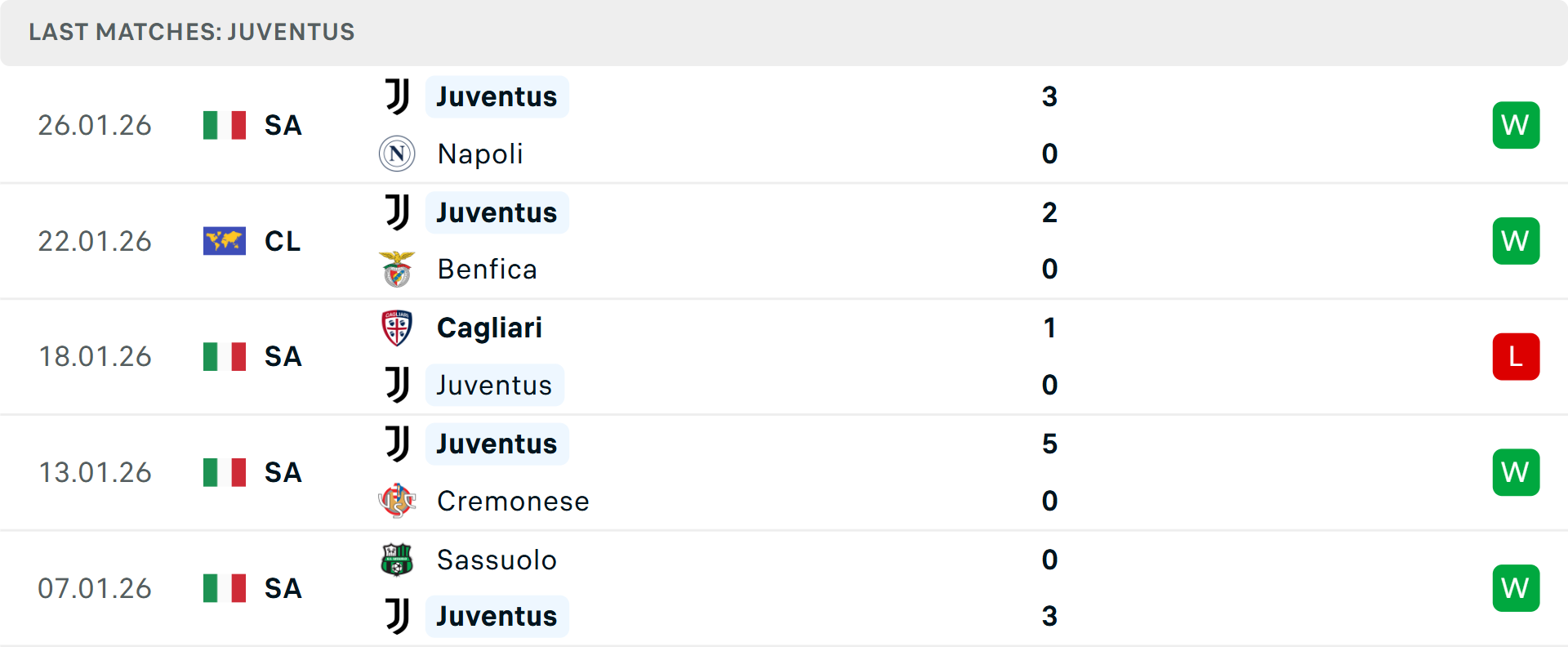The image size is (1568, 647).
Task: Click the Cagliari team name in bold
Action: click(x=489, y=328)
